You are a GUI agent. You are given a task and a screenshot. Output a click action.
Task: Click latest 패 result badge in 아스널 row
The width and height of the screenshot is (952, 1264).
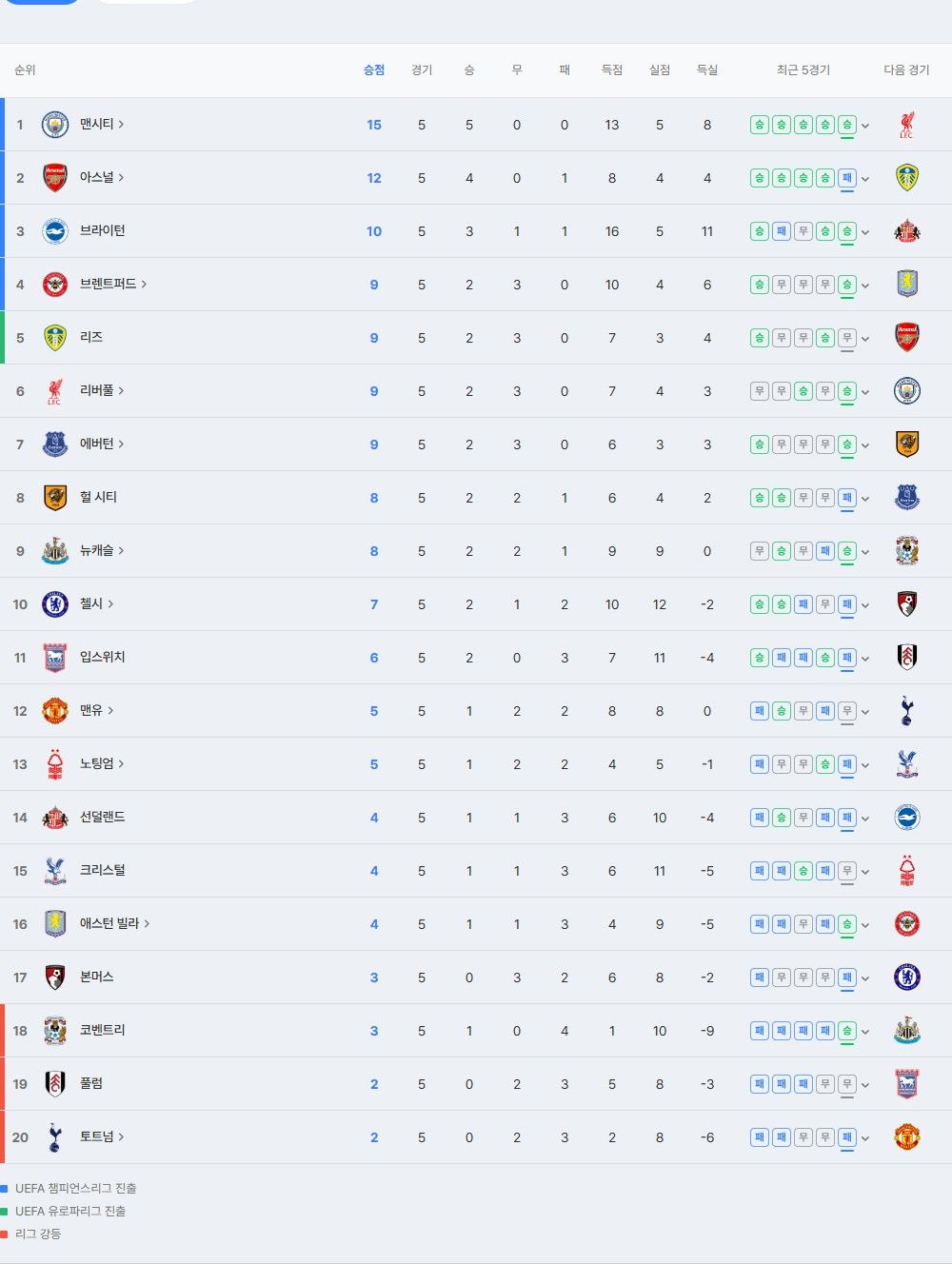(846, 178)
